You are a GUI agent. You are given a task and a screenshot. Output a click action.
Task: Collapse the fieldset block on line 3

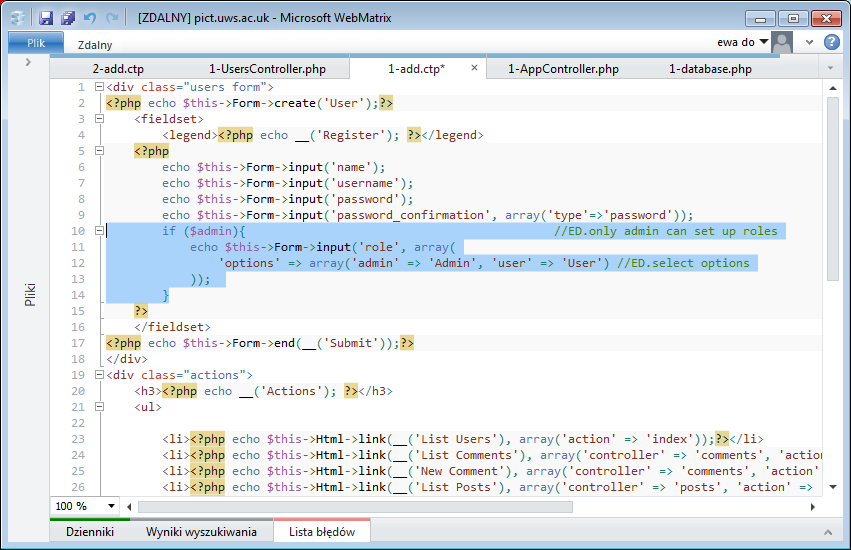tap(99, 119)
